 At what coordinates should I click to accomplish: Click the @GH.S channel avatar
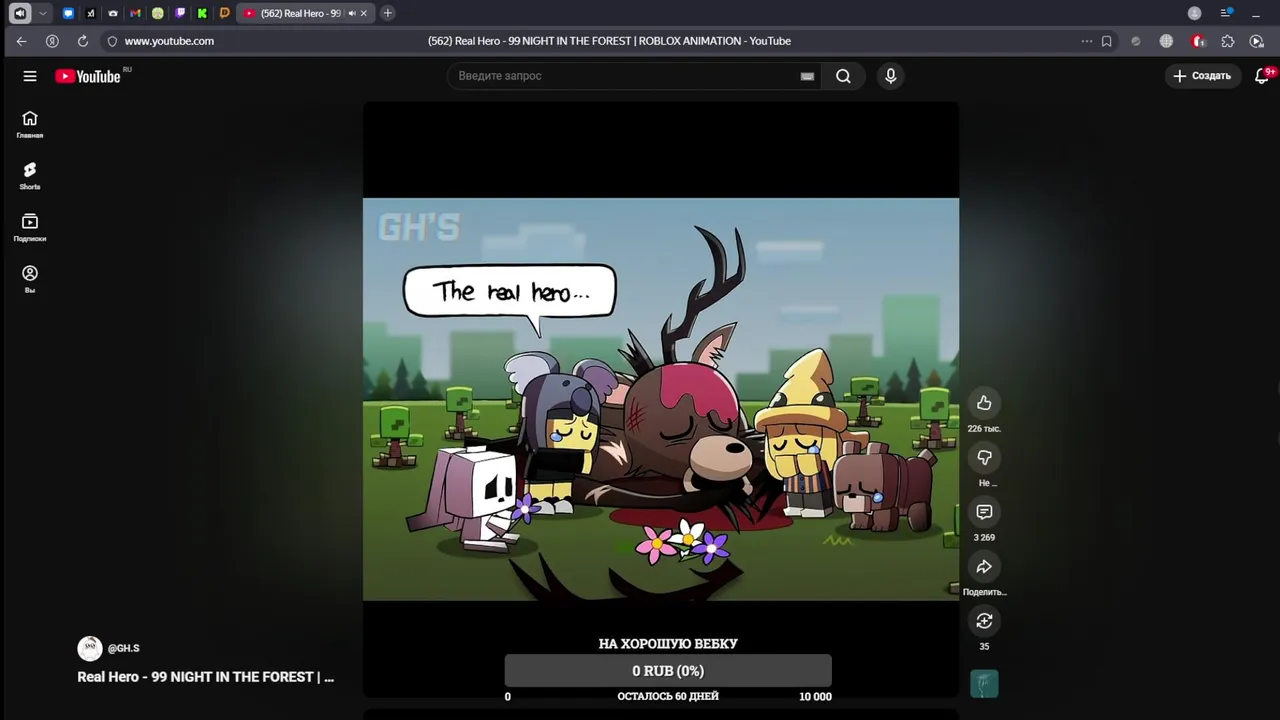pyautogui.click(x=90, y=648)
